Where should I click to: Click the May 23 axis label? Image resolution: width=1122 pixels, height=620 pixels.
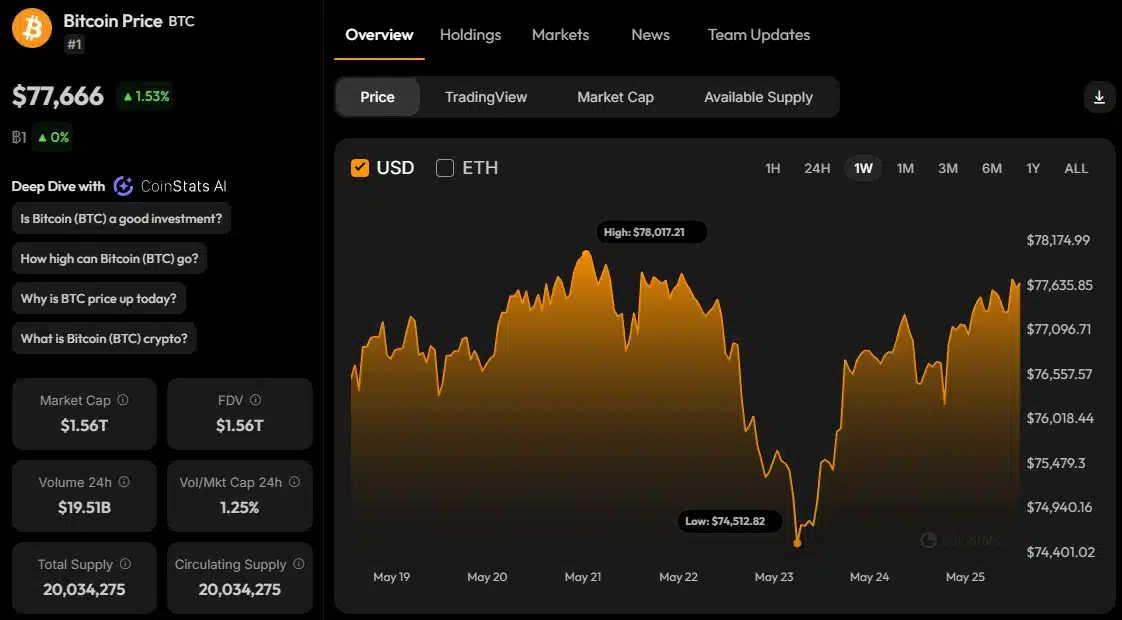[x=774, y=577]
